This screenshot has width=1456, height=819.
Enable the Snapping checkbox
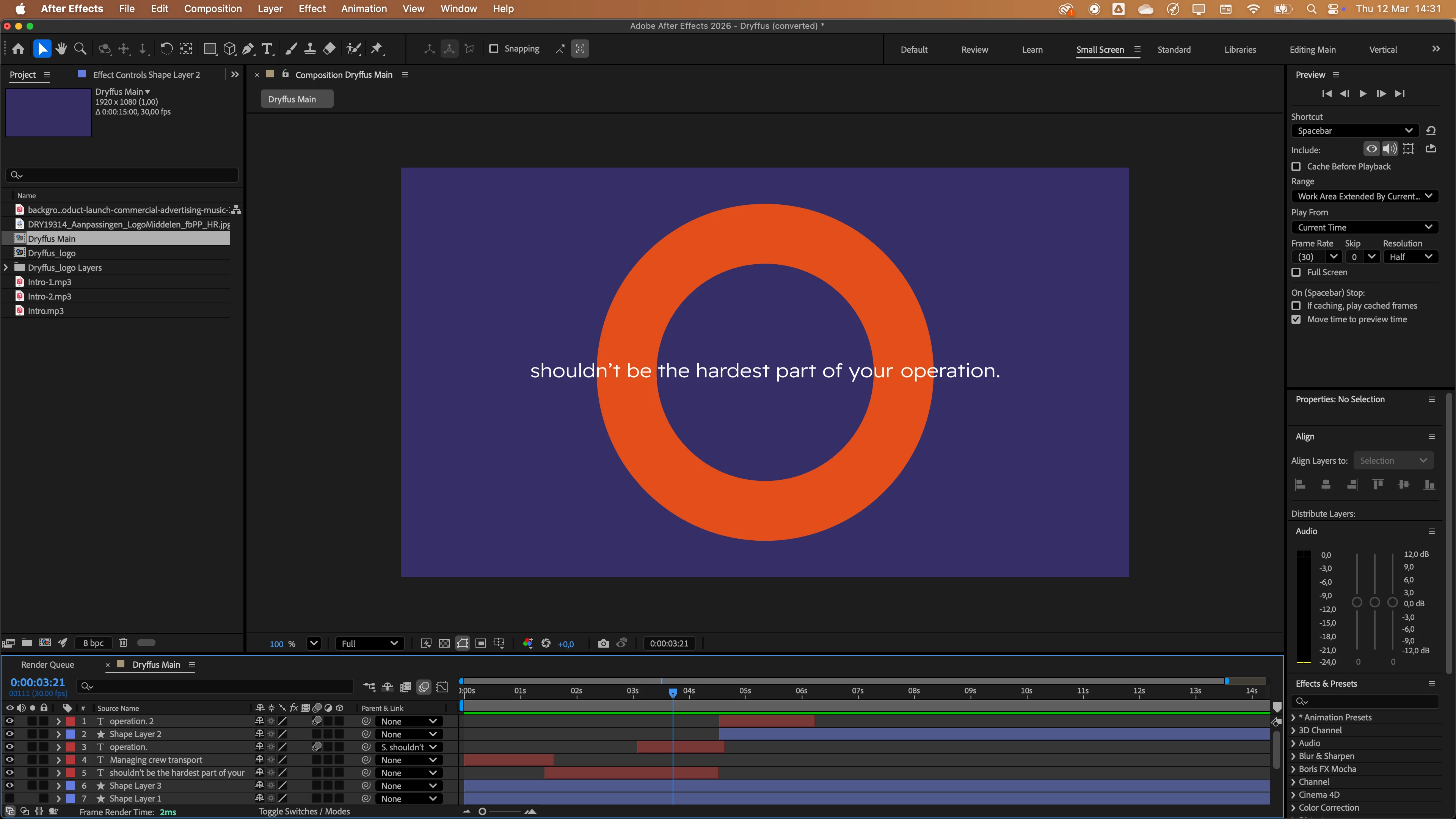point(493,49)
